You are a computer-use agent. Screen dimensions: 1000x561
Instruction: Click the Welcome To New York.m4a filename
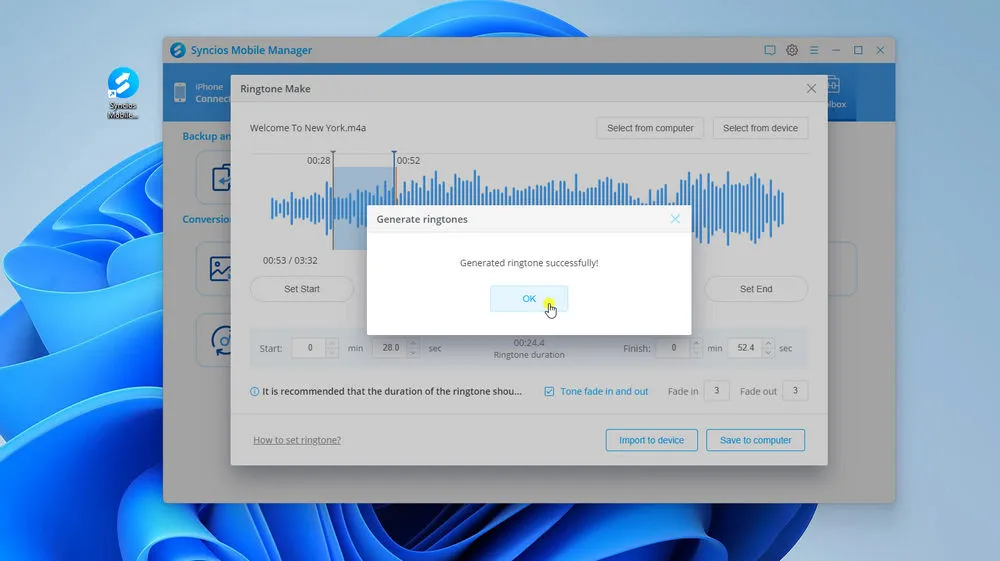click(x=307, y=128)
